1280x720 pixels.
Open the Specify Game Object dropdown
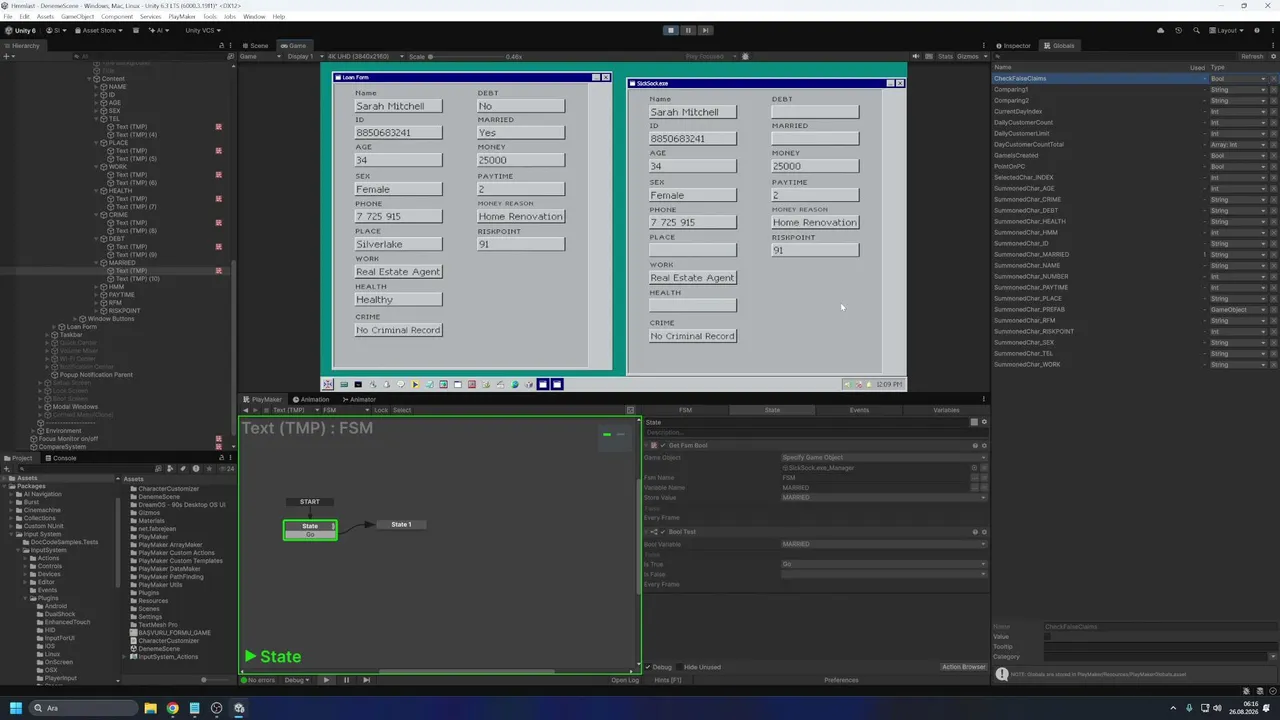pos(884,457)
